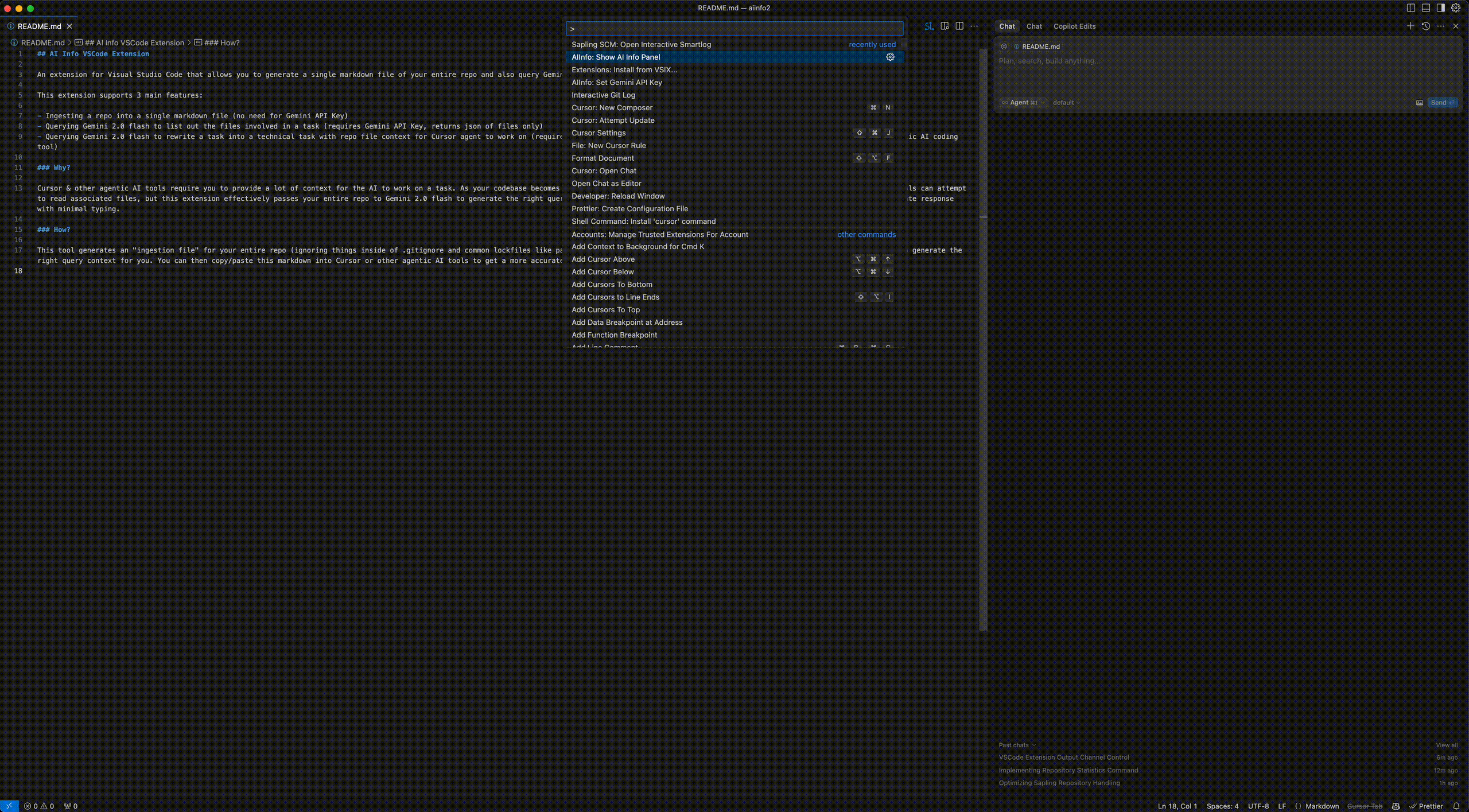This screenshot has width=1469, height=812.
Task: Attach image icon next to Send
Action: [x=1419, y=103]
